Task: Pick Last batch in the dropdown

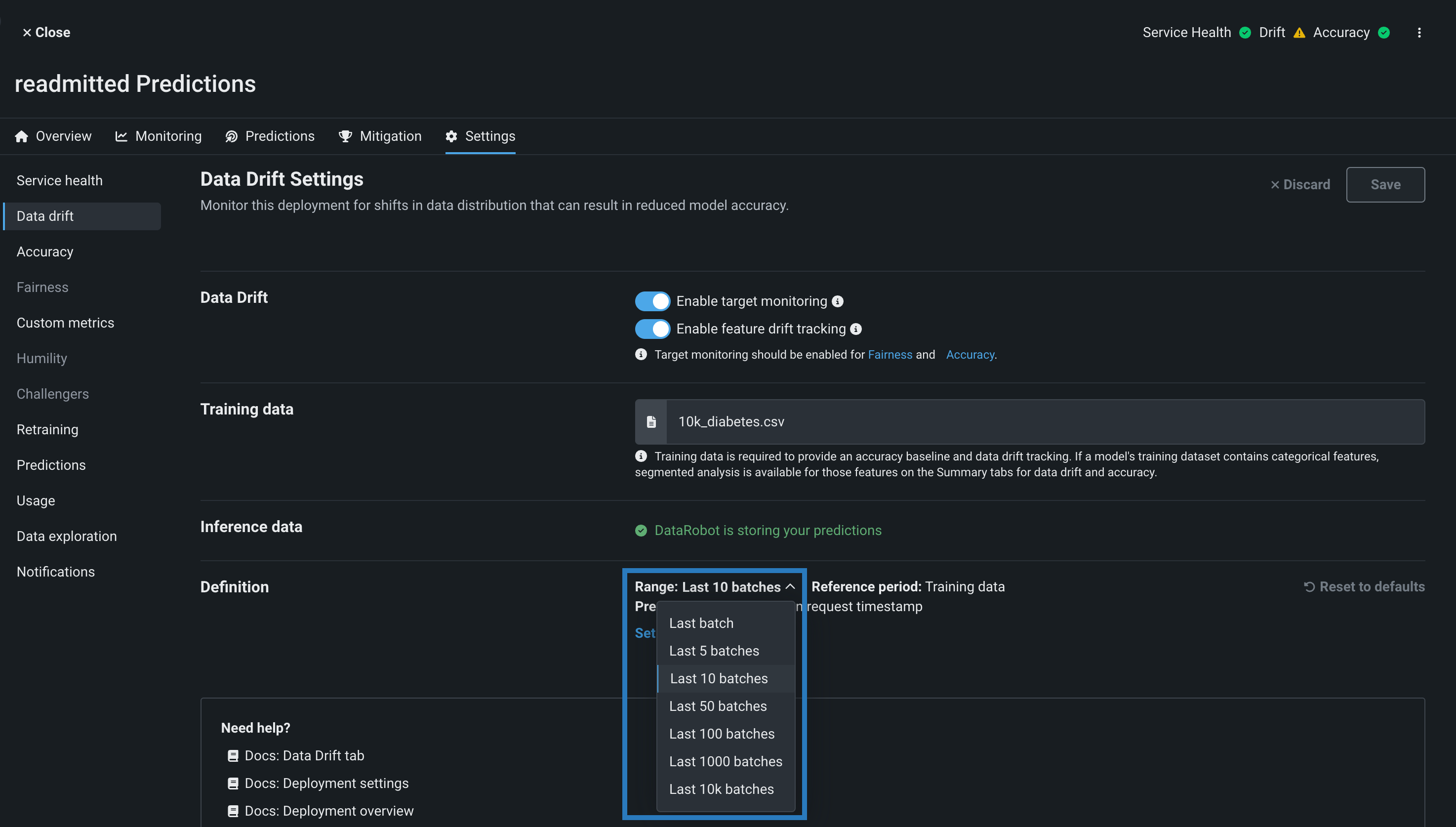Action: 701,623
